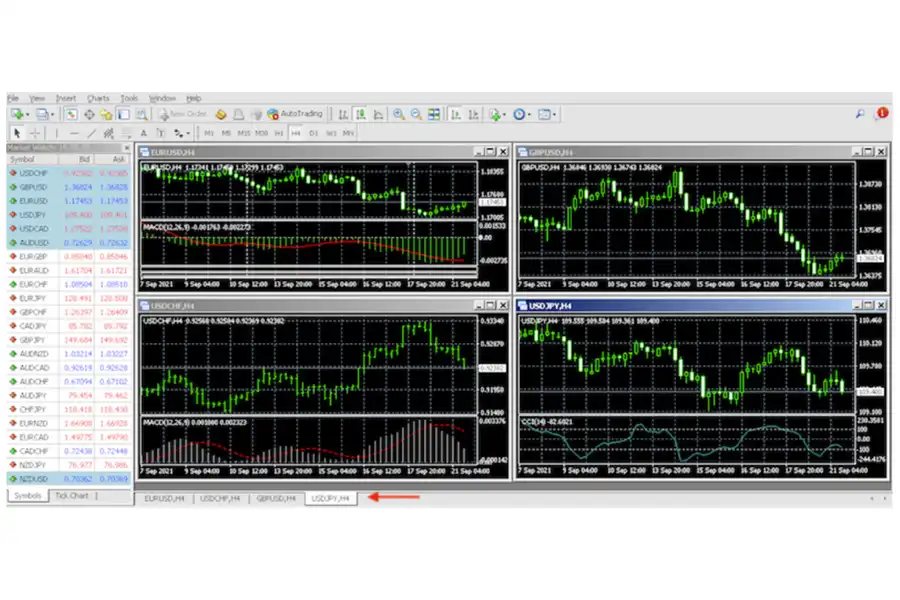Toggle the AutoTrading button
The image size is (900, 600).
point(295,114)
